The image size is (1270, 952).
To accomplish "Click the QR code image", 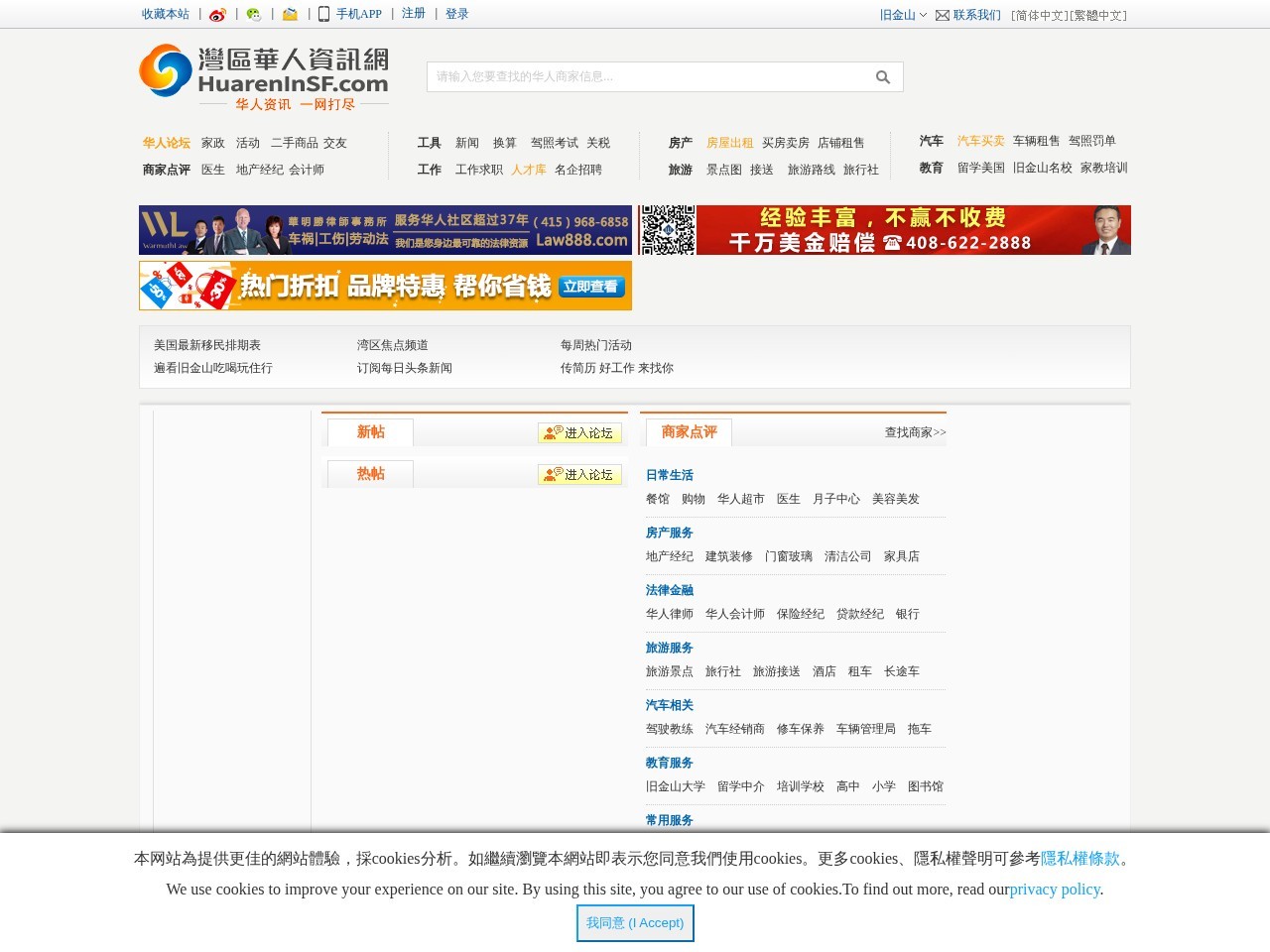I will coord(667,230).
